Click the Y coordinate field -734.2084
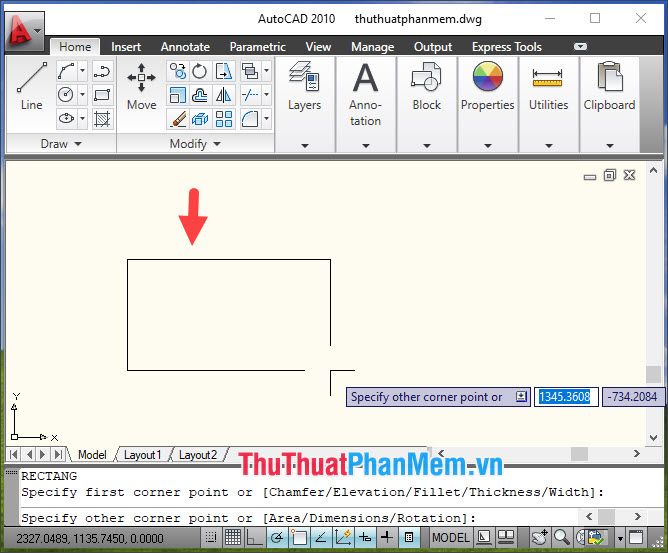The image size is (668, 553). pyautogui.click(x=633, y=397)
